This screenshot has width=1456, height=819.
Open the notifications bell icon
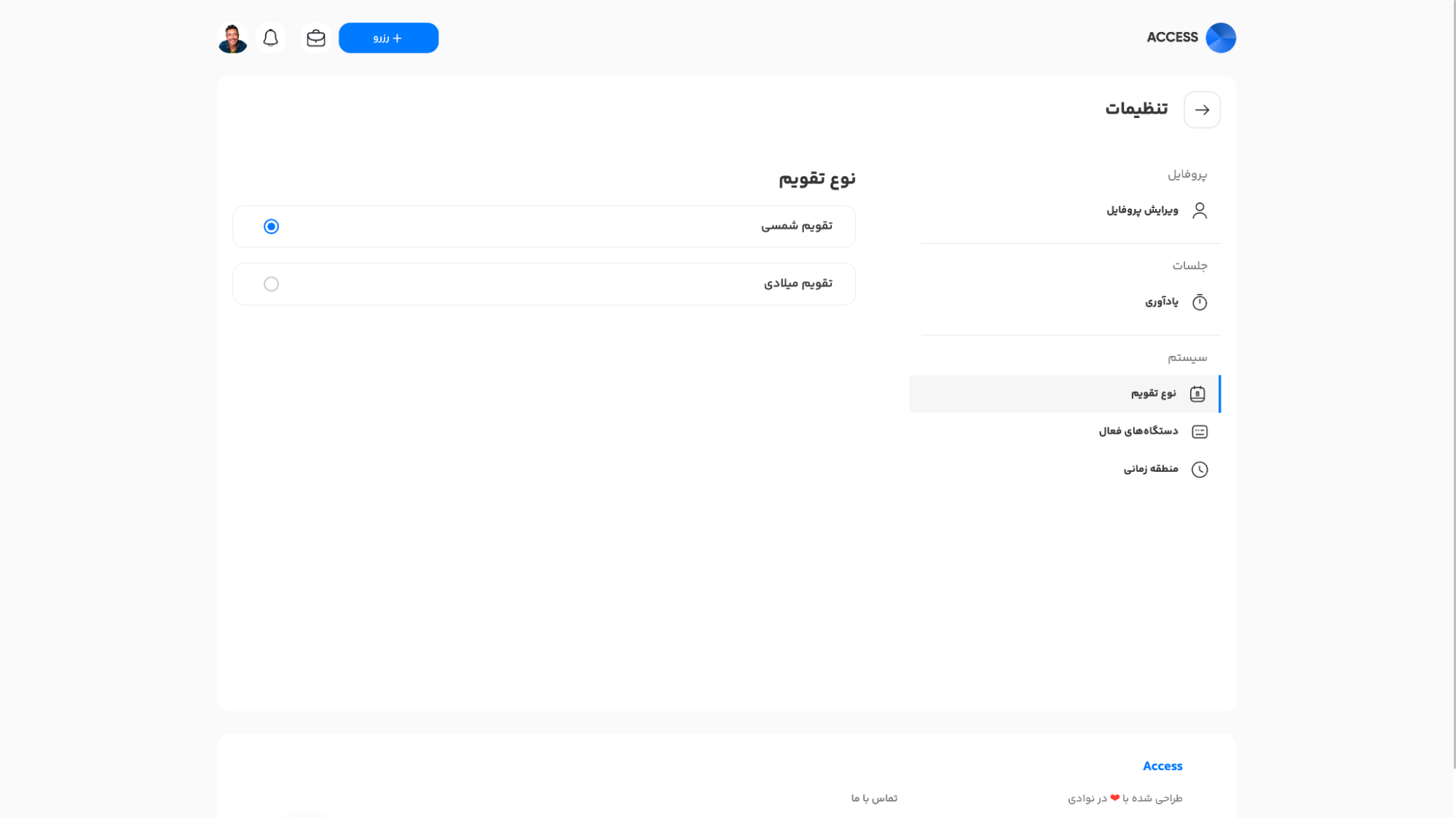coord(270,37)
